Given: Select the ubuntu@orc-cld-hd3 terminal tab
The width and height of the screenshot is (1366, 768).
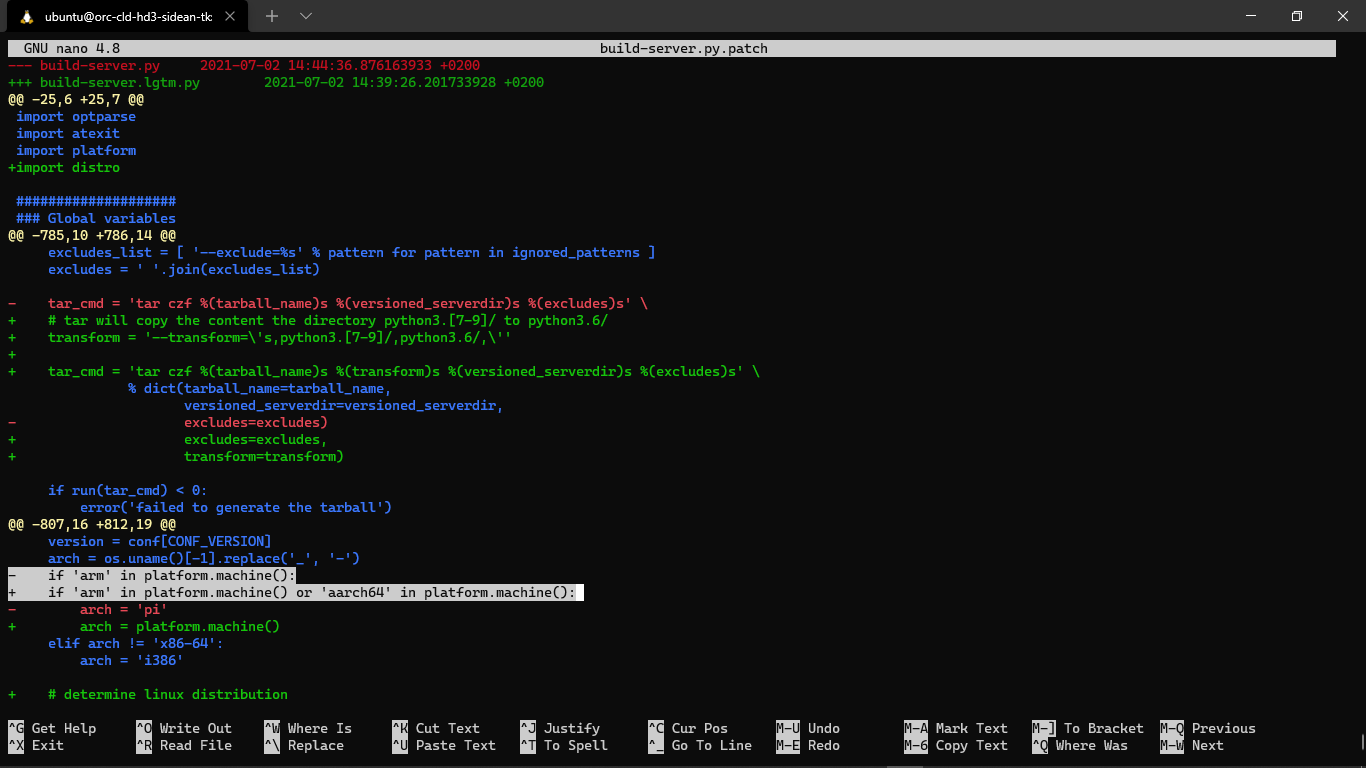Looking at the screenshot, I should pos(128,17).
